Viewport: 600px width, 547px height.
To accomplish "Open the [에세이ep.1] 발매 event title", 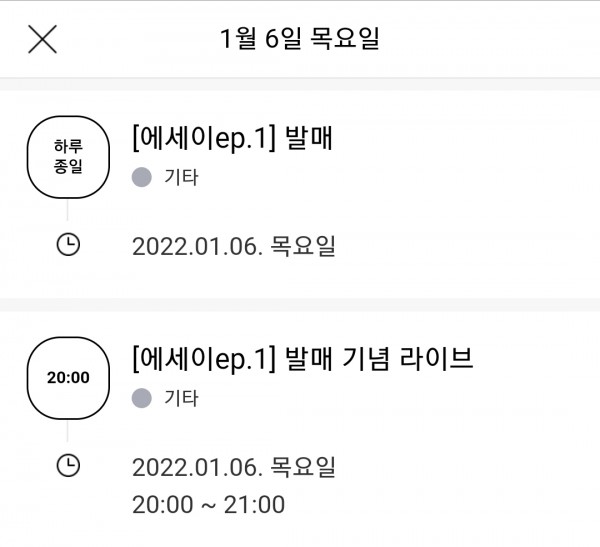I will [232, 138].
